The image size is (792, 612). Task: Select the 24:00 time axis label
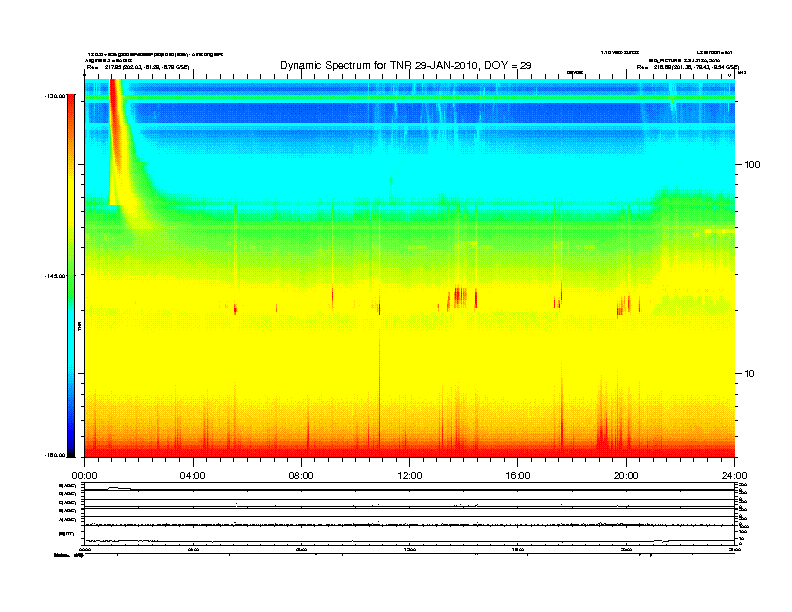point(734,476)
